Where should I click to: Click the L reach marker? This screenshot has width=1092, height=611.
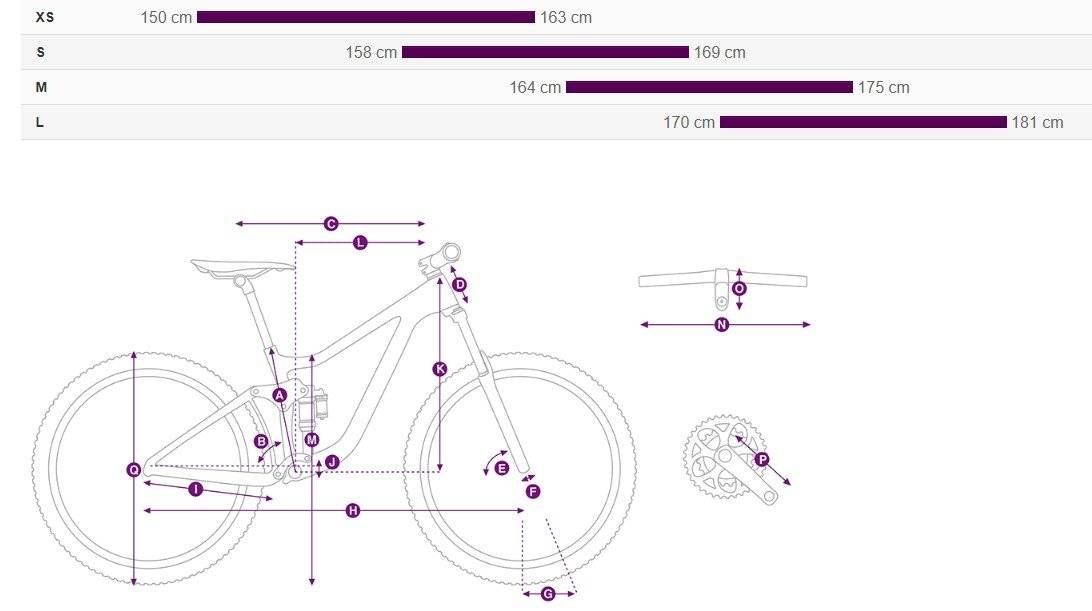(360, 242)
